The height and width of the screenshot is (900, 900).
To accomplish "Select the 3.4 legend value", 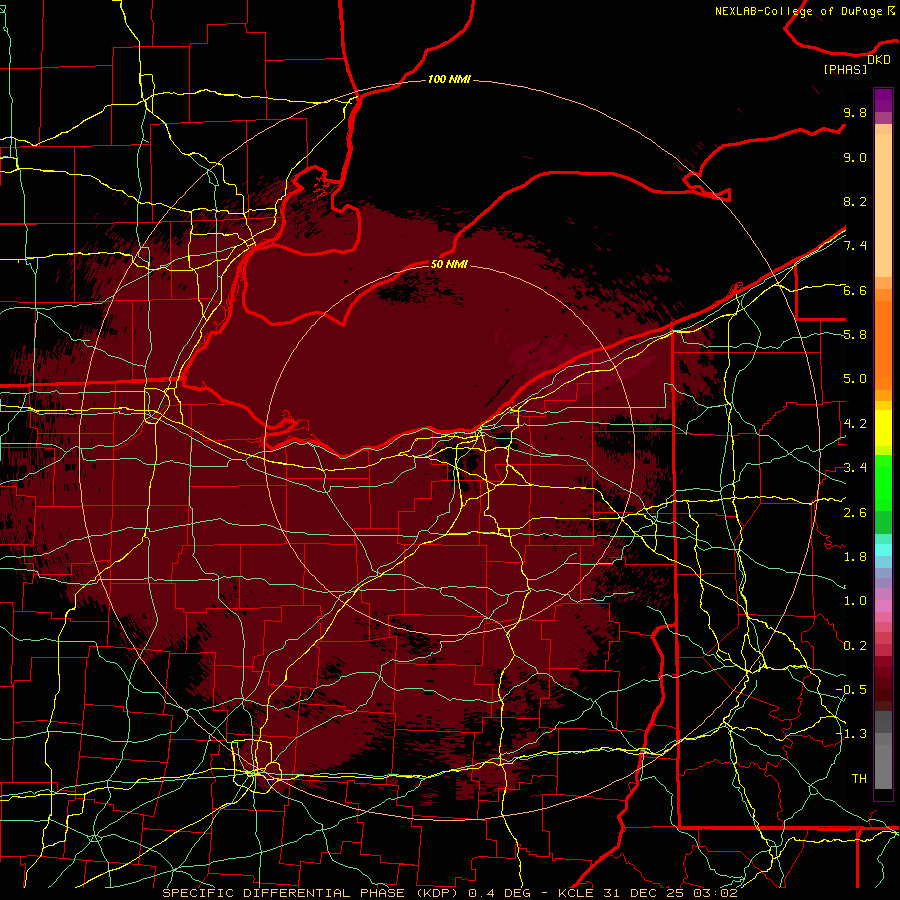I will click(x=855, y=468).
